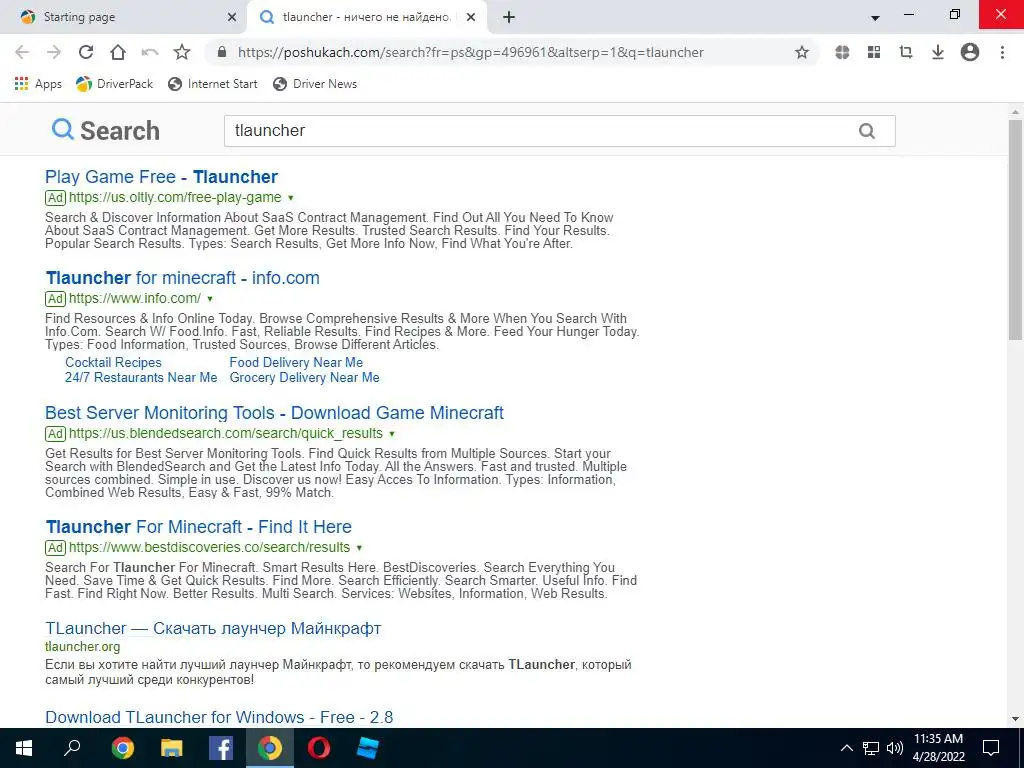Screen dimensions: 1024x768
Task: Open DriverPack bookmark
Action: click(114, 84)
